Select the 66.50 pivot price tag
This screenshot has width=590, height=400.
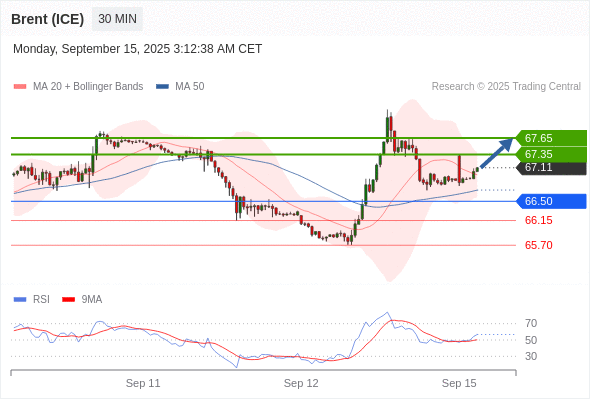(550, 201)
